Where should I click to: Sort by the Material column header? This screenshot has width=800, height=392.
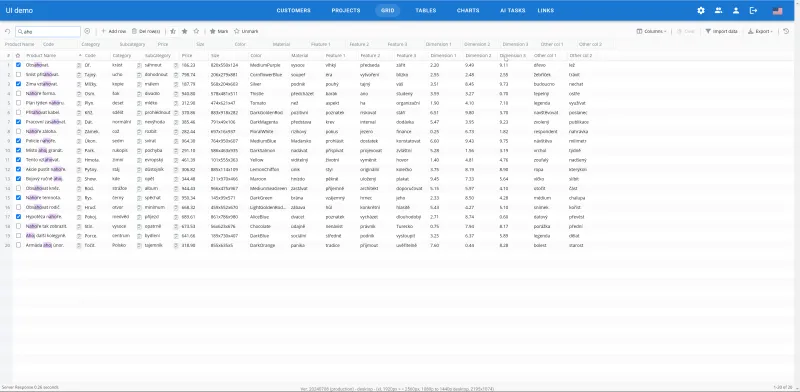coord(299,55)
